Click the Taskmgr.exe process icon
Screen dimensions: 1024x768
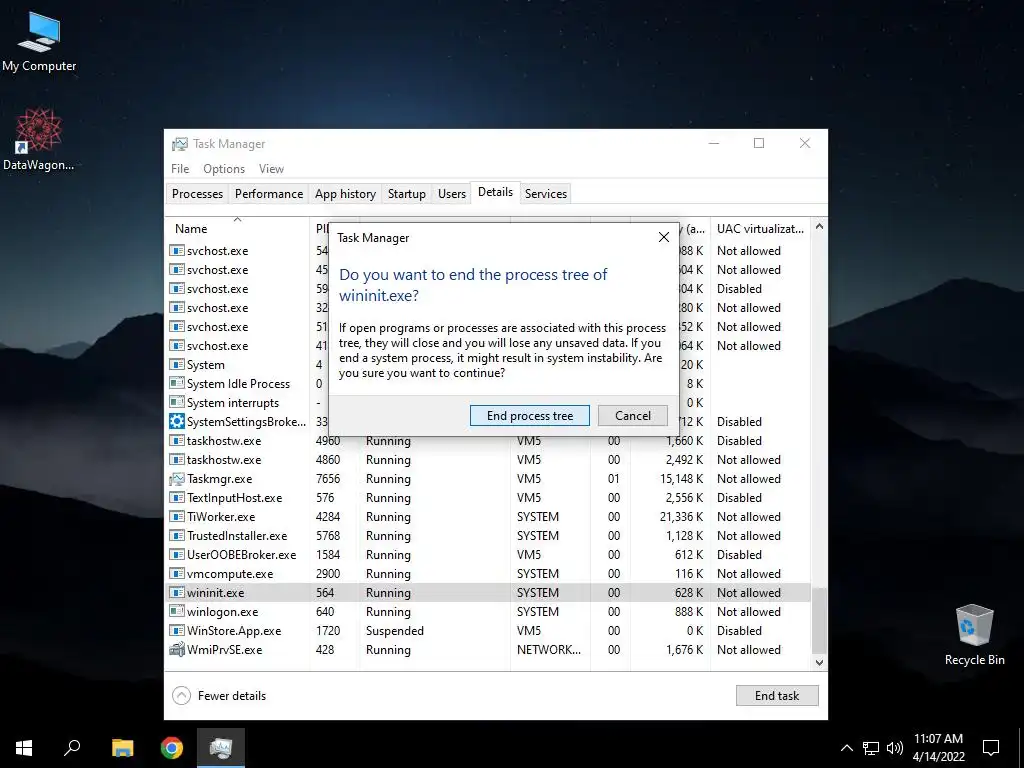pyautogui.click(x=176, y=479)
